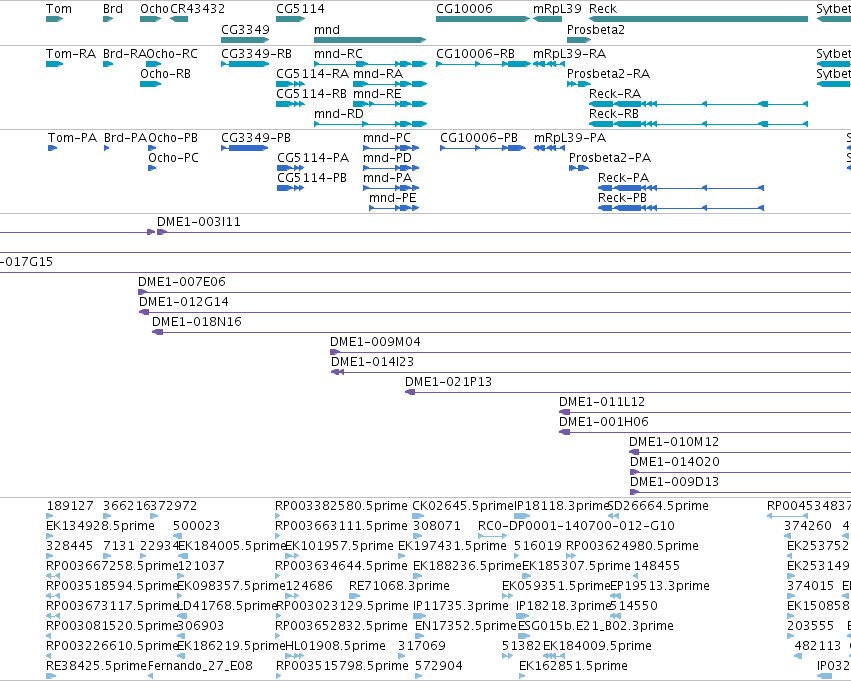
Task: Click EST feature 189127
Action: pos(50,516)
